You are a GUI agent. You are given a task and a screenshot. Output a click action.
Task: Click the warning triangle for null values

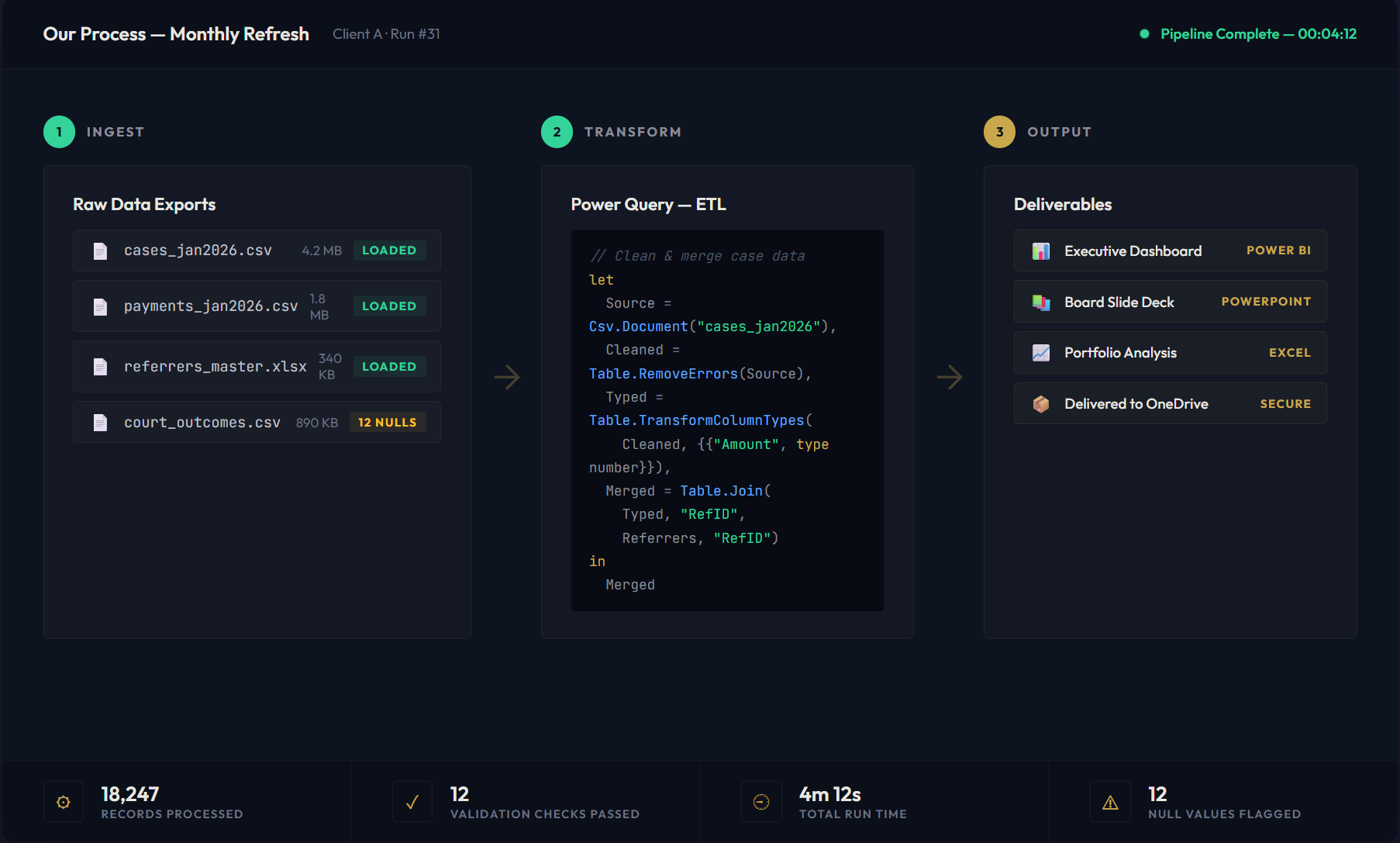[x=1110, y=802]
